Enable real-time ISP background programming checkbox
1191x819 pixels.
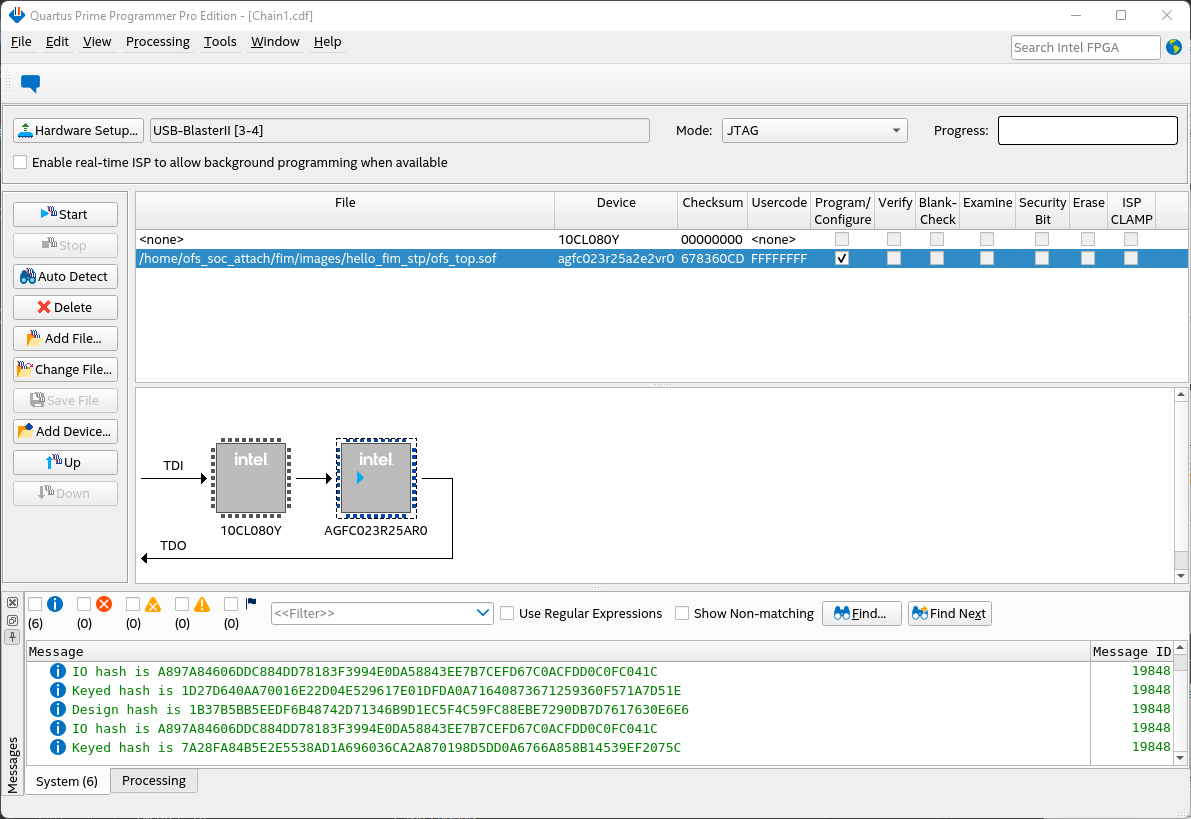point(20,162)
